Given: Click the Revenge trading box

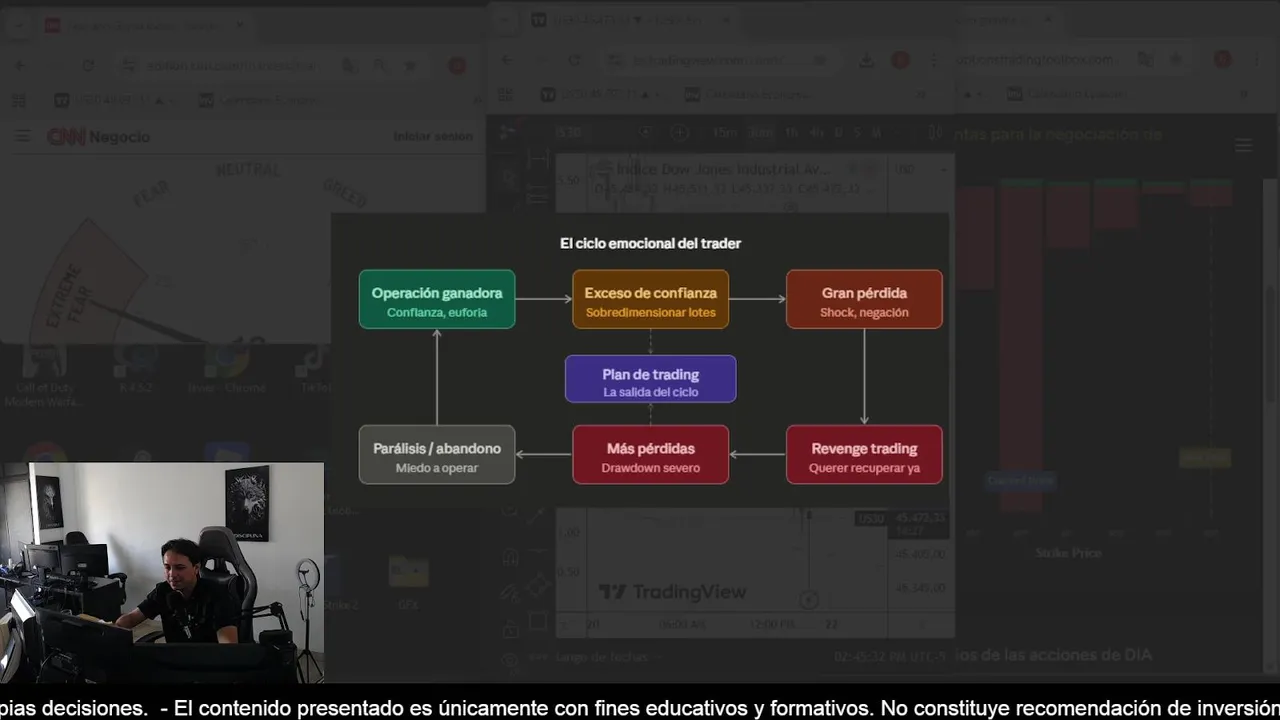Looking at the screenshot, I should (864, 455).
